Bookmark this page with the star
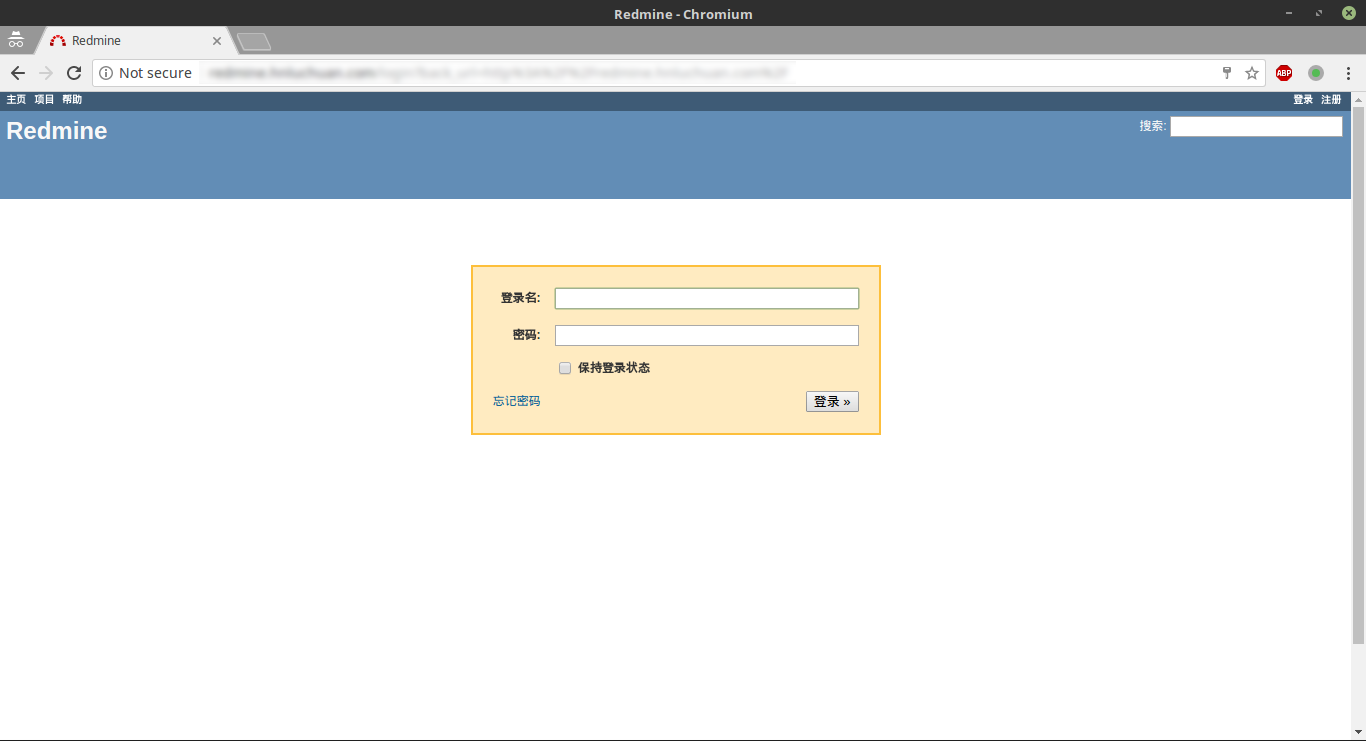The width and height of the screenshot is (1366, 741). click(x=1251, y=73)
